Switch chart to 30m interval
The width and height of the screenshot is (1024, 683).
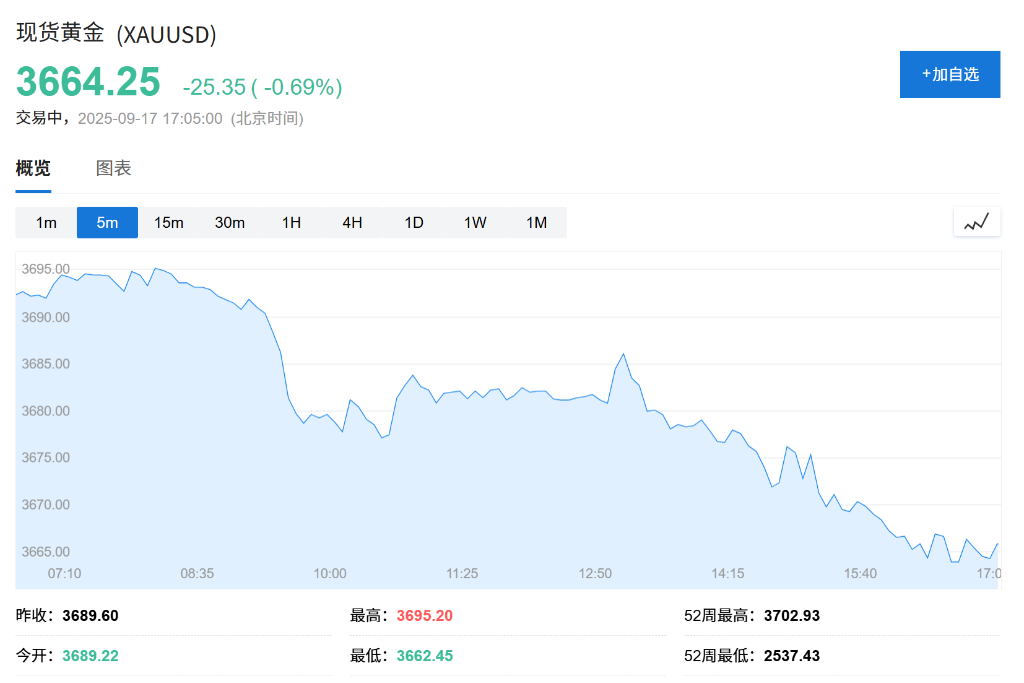(x=230, y=222)
